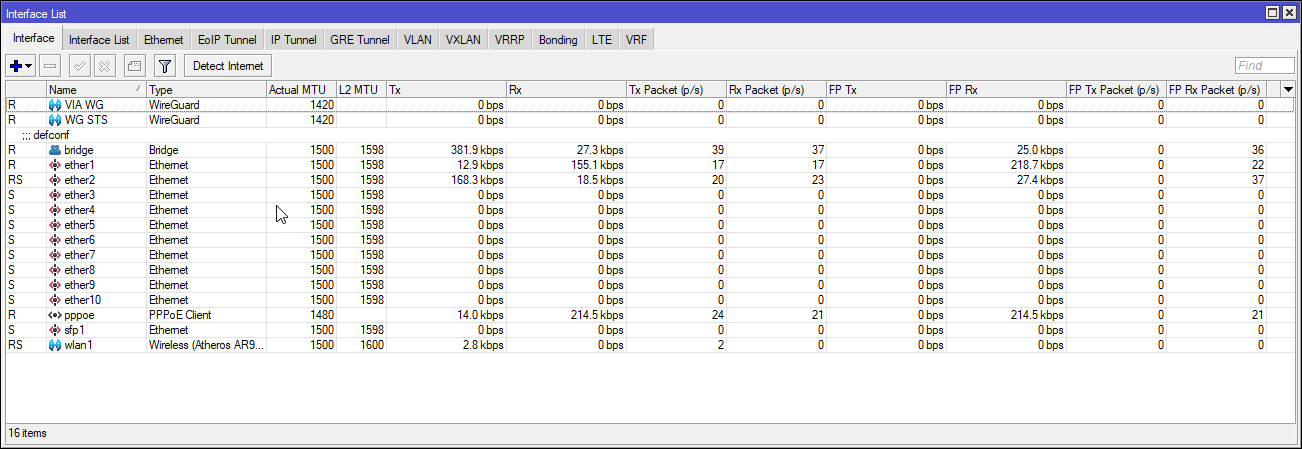Switch to the Interface tab
Image resolution: width=1302 pixels, height=449 pixels.
(x=34, y=39)
